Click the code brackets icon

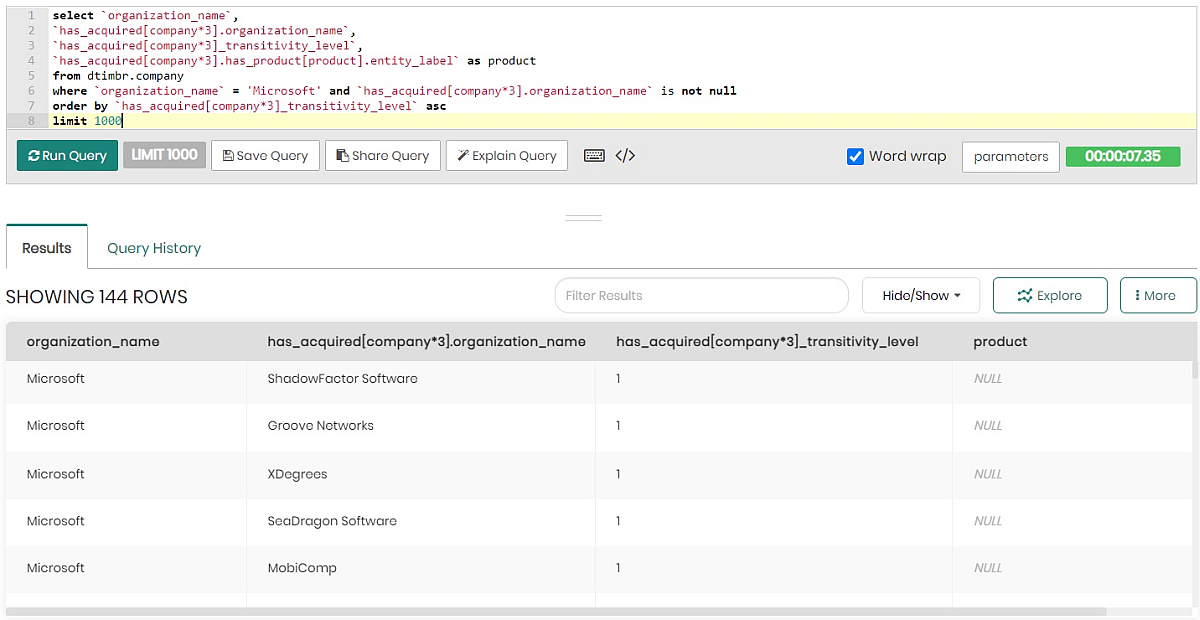[x=625, y=156]
